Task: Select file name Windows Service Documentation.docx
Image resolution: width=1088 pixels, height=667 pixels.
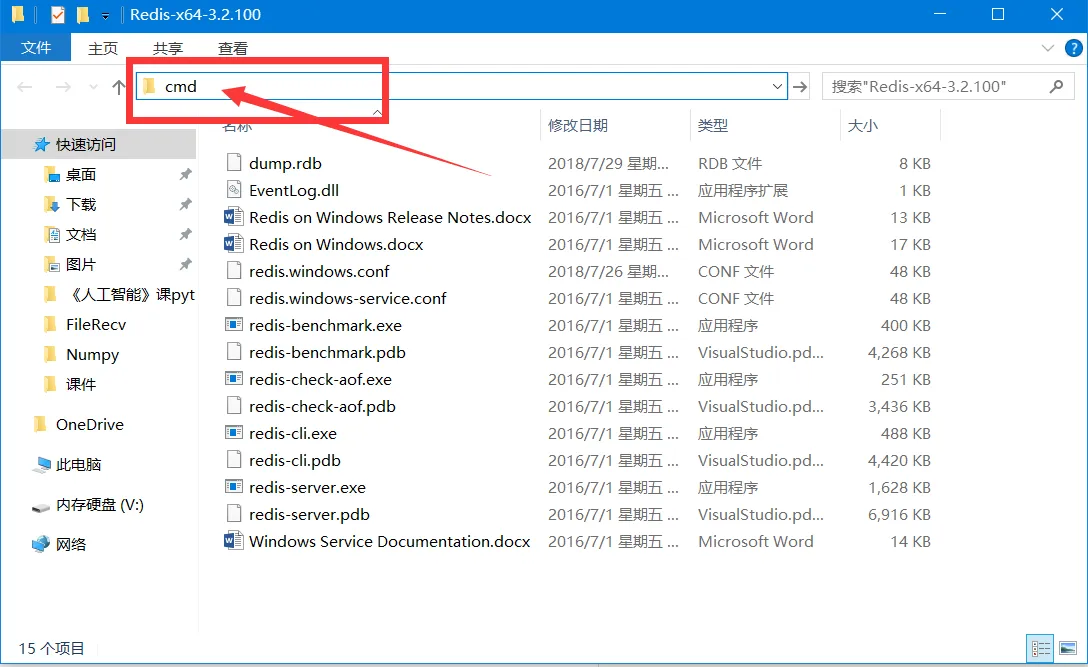Action: 389,541
